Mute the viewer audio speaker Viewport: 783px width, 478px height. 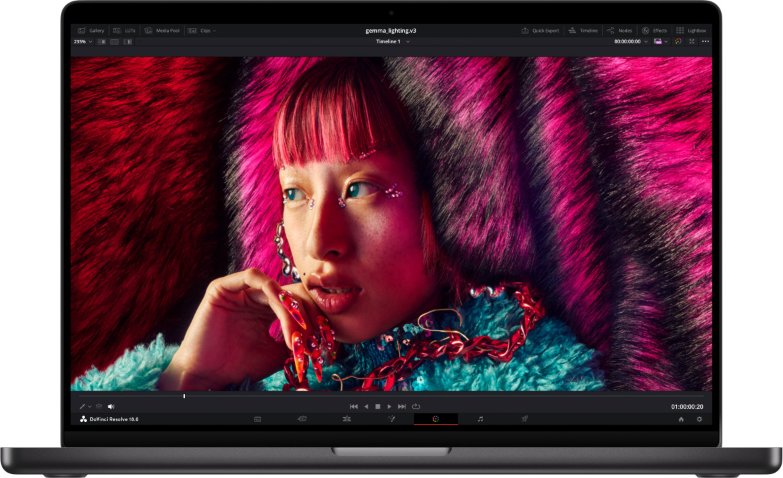click(111, 407)
